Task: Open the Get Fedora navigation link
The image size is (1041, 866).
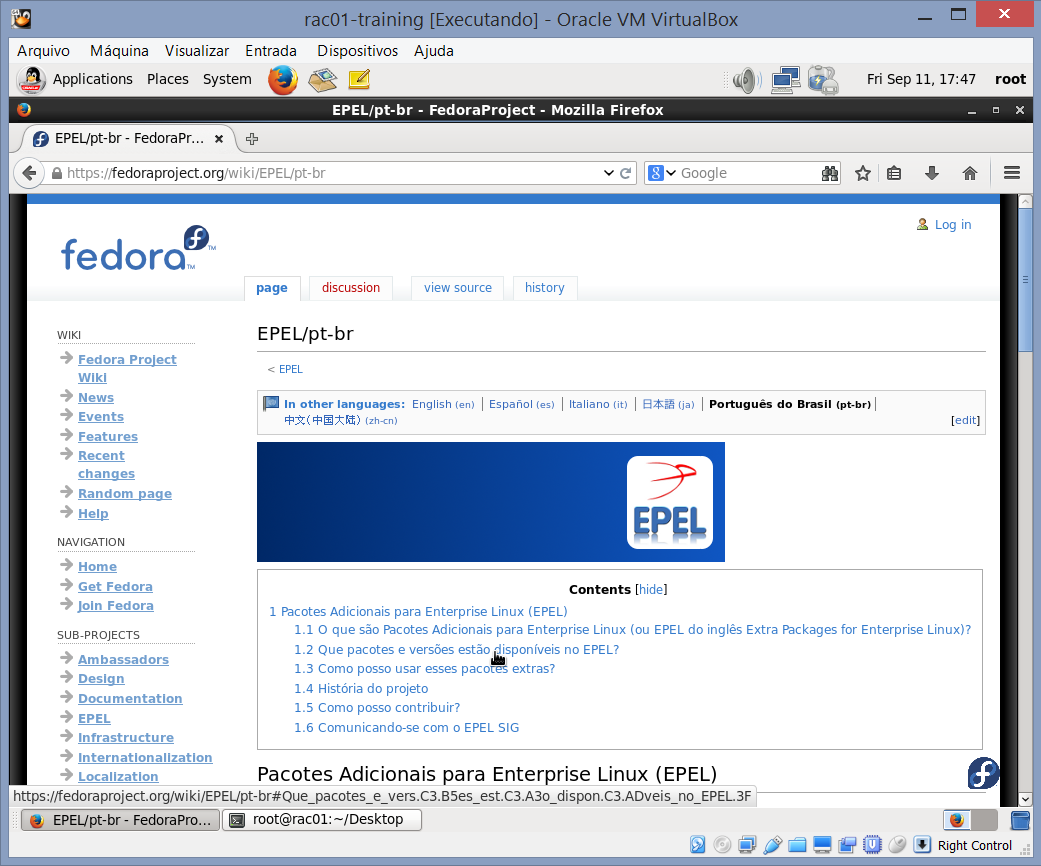Action: tap(115, 586)
